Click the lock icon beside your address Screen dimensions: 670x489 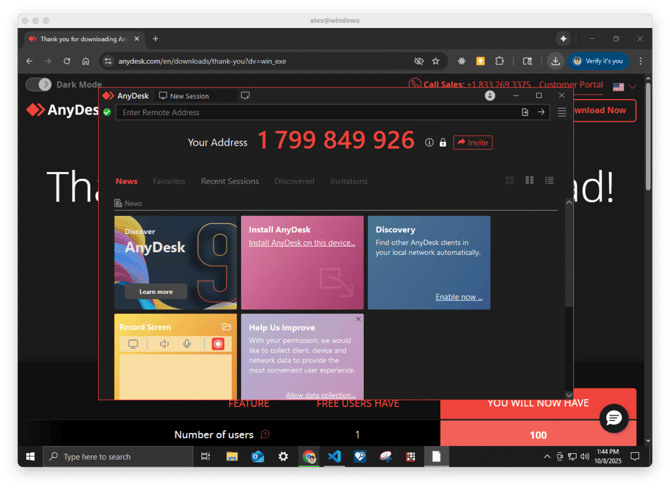(443, 143)
